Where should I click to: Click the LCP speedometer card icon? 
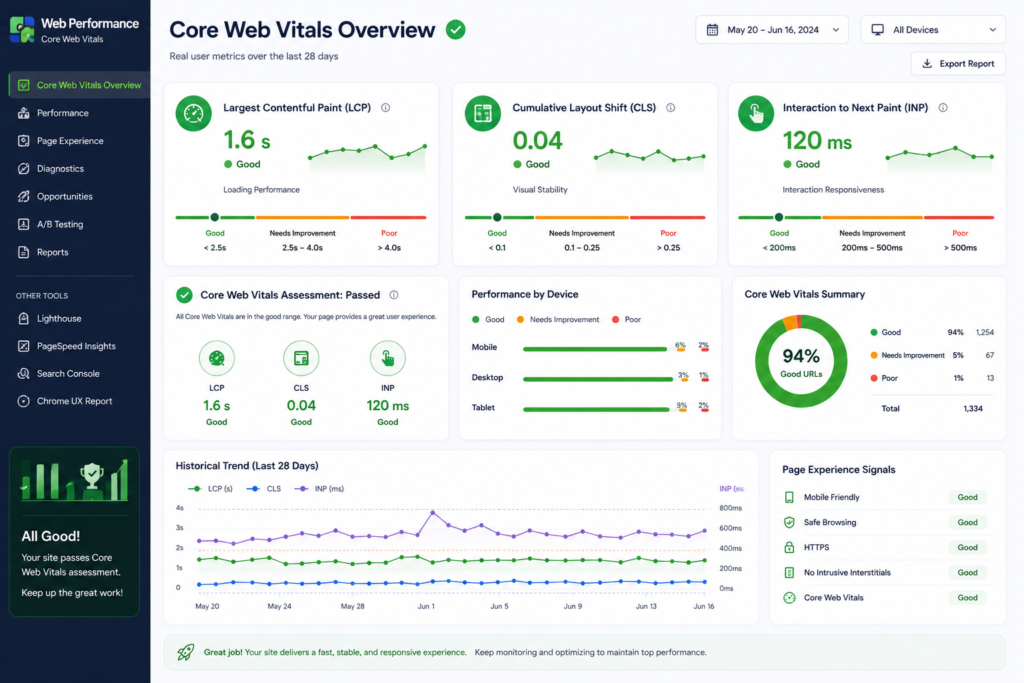click(193, 114)
